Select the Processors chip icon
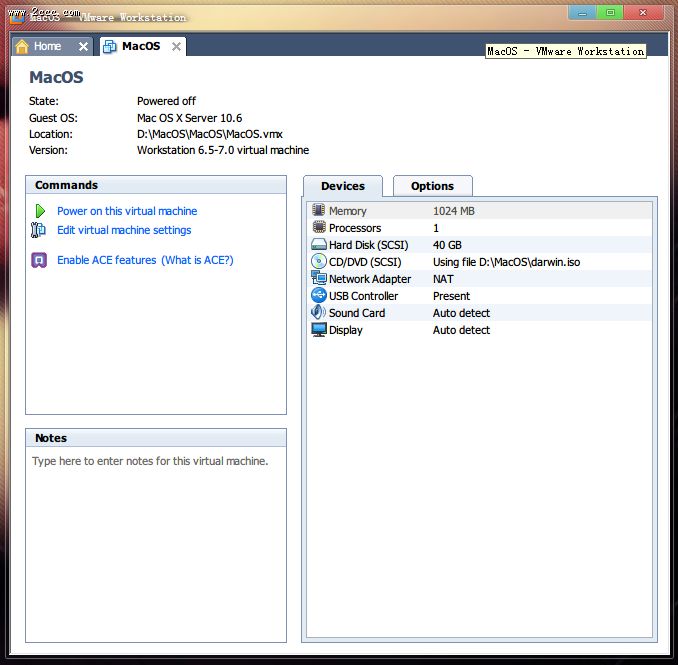Viewport: 678px width, 665px height. coord(319,227)
